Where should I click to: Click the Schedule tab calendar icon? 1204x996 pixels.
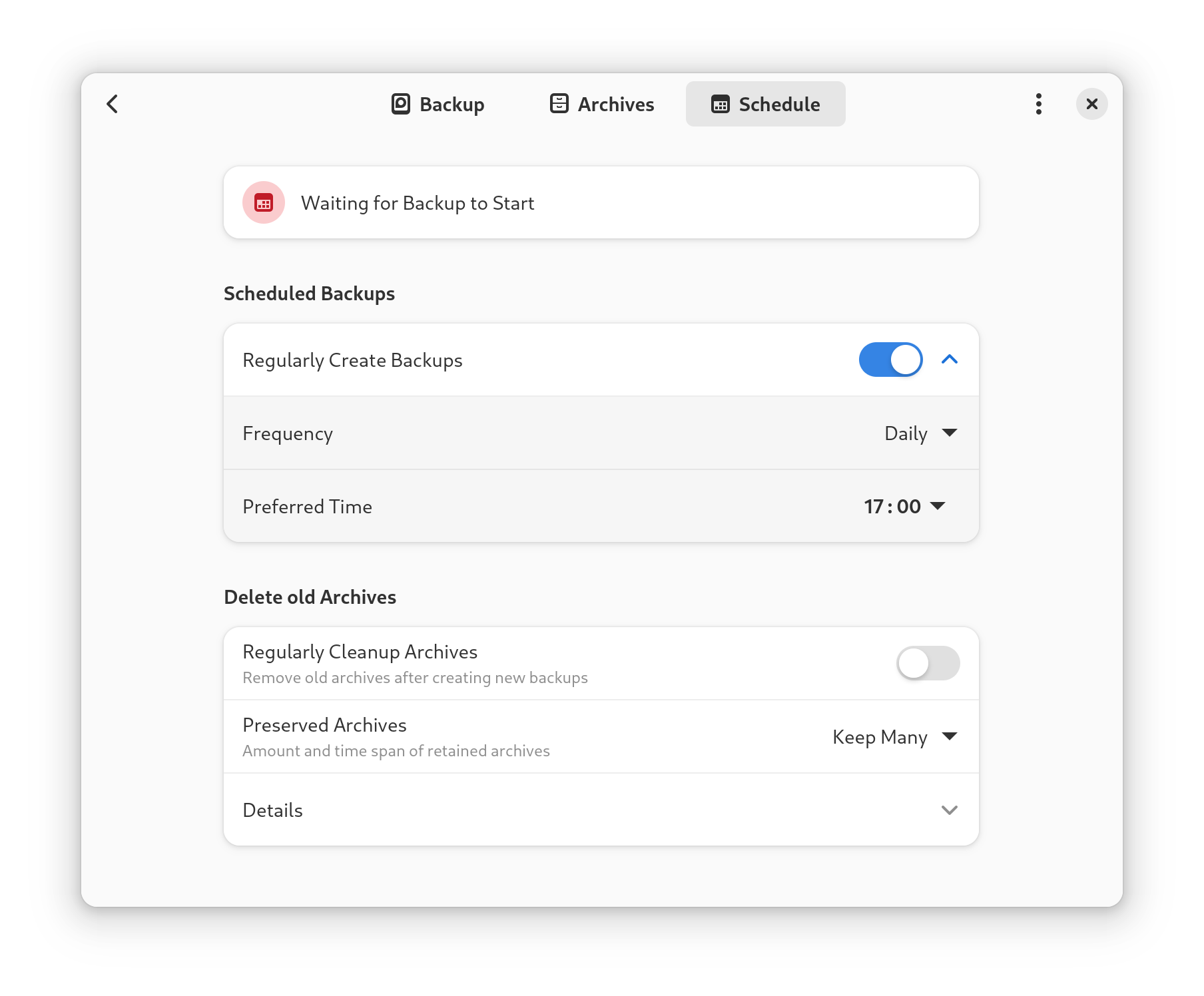[x=720, y=105]
